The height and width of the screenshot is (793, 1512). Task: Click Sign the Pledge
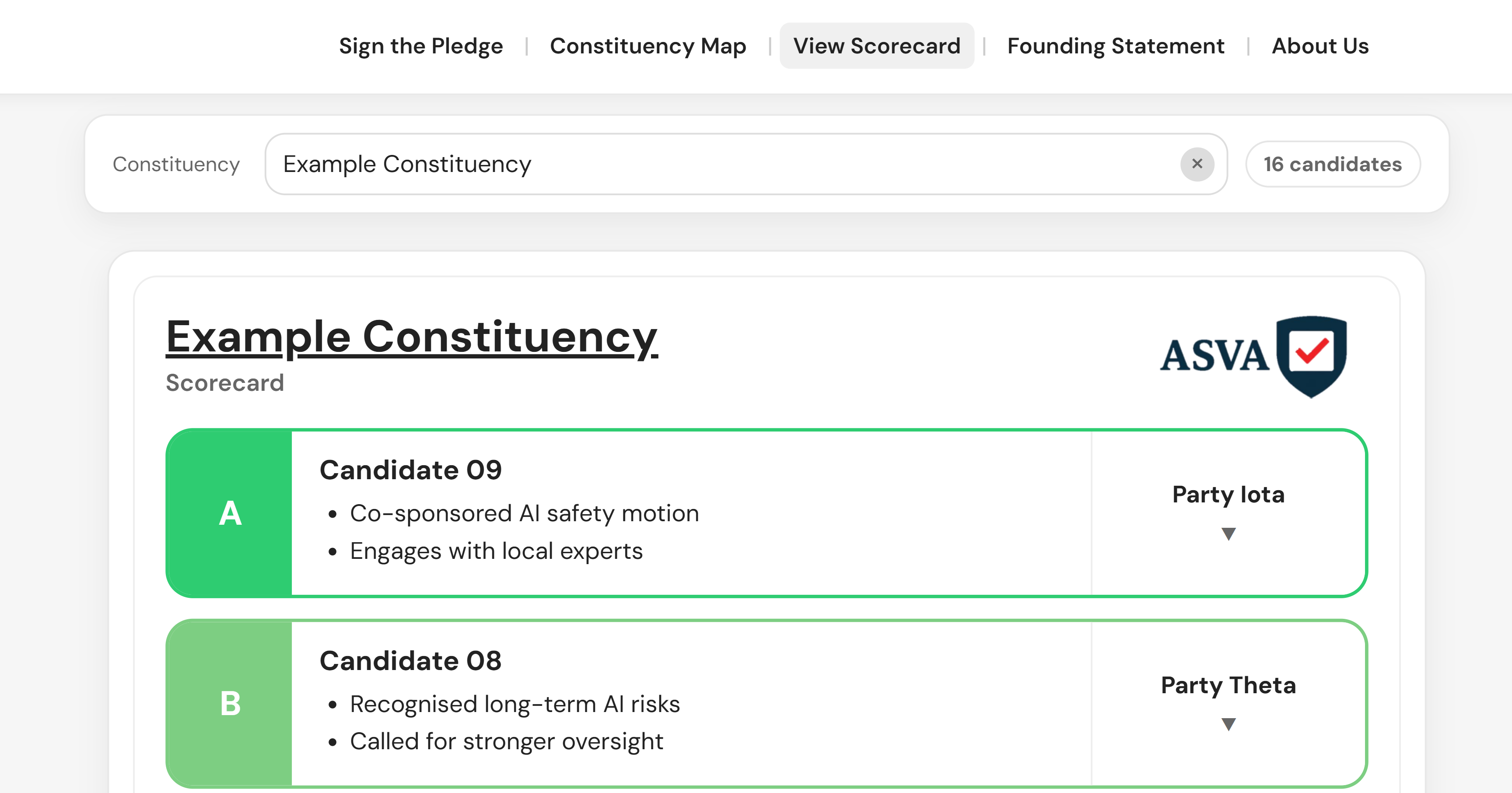tap(420, 46)
